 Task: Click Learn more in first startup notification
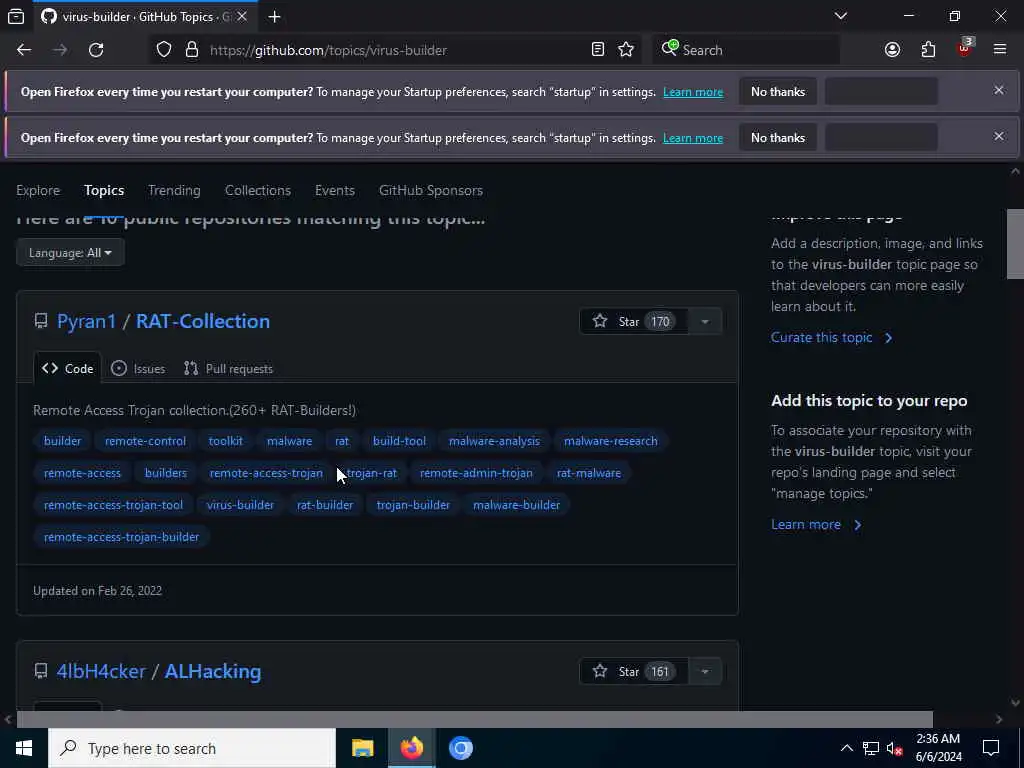[693, 92]
